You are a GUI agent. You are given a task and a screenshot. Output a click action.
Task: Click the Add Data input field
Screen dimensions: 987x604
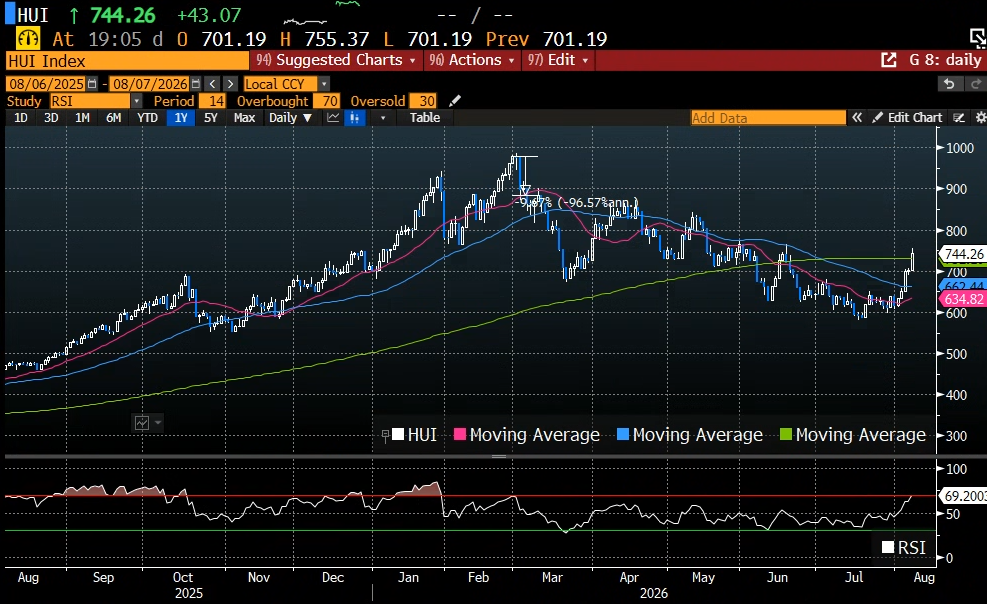coord(768,118)
